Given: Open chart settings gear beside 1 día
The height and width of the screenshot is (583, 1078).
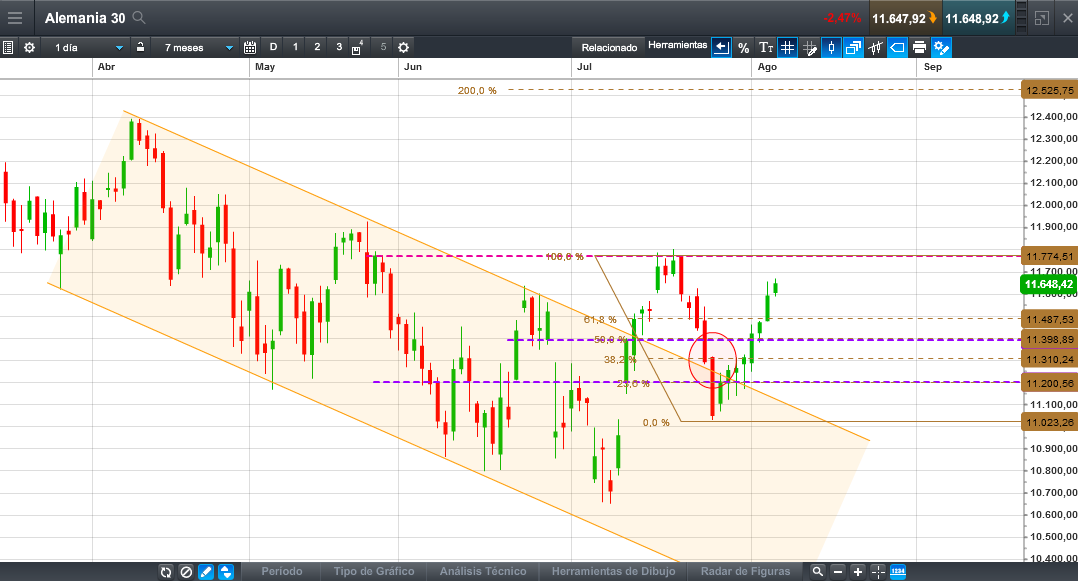Looking at the screenshot, I should click(x=30, y=47).
